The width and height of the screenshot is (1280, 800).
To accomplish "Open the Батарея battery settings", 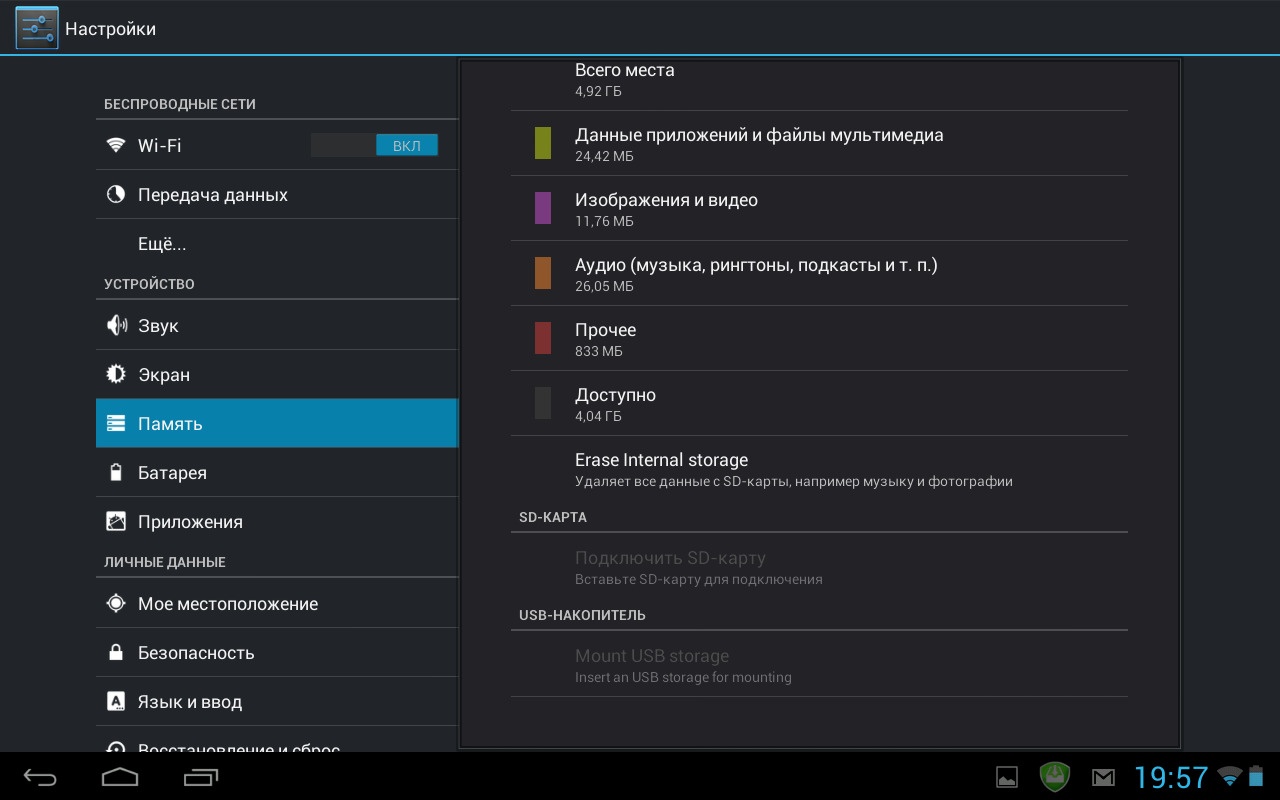I will (x=172, y=473).
